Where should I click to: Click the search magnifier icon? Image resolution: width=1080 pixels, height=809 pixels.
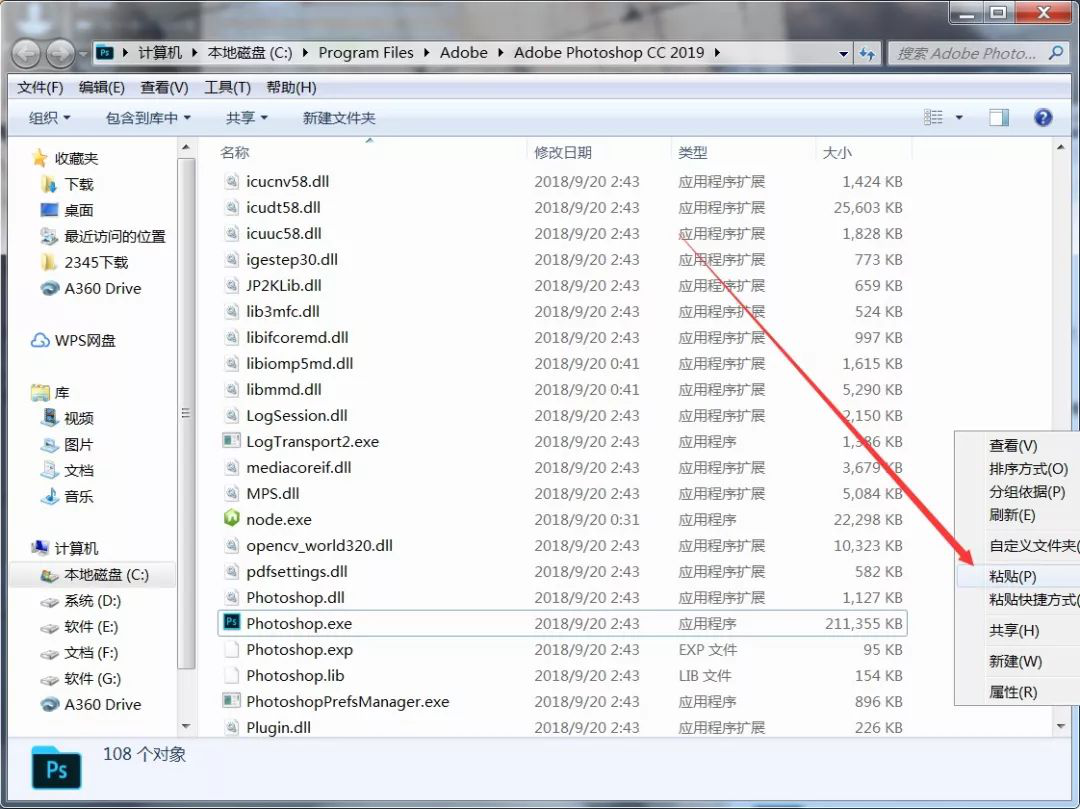[x=1055, y=53]
